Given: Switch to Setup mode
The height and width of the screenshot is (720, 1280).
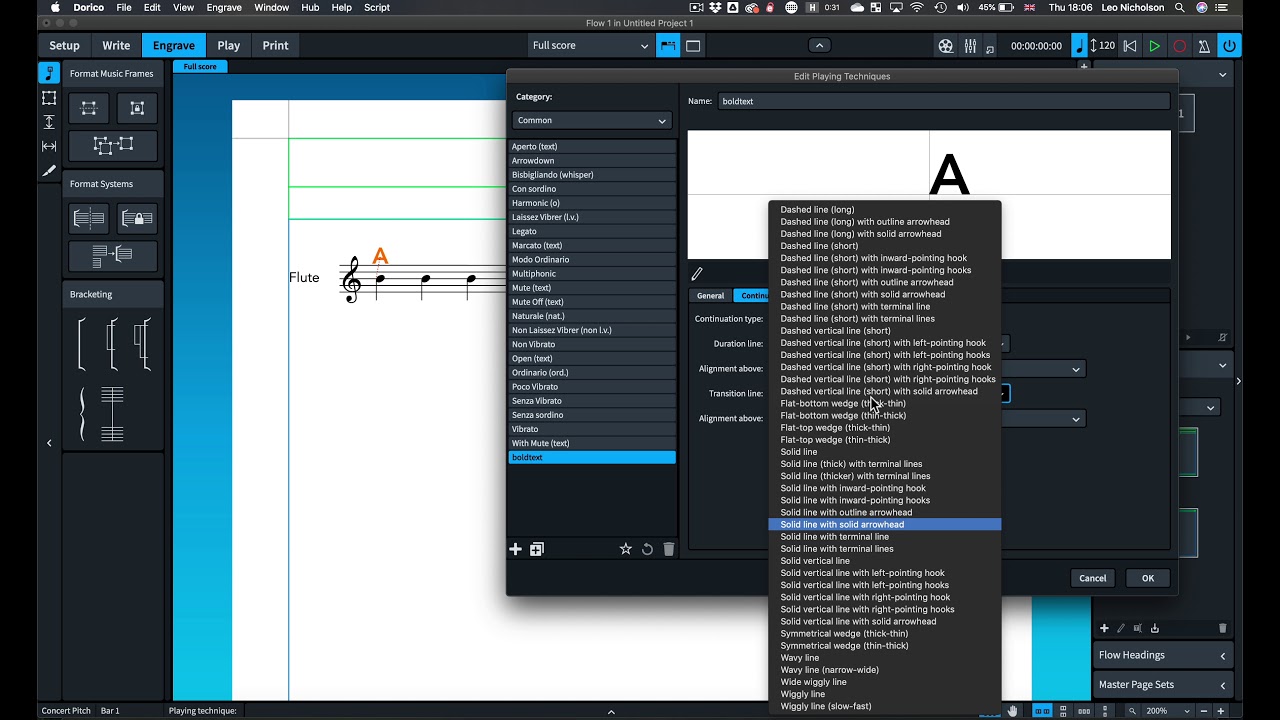Looking at the screenshot, I should (x=64, y=46).
